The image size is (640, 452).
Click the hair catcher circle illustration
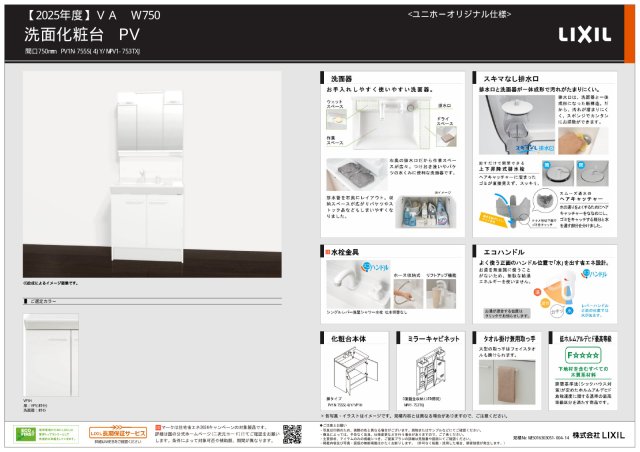(545, 200)
